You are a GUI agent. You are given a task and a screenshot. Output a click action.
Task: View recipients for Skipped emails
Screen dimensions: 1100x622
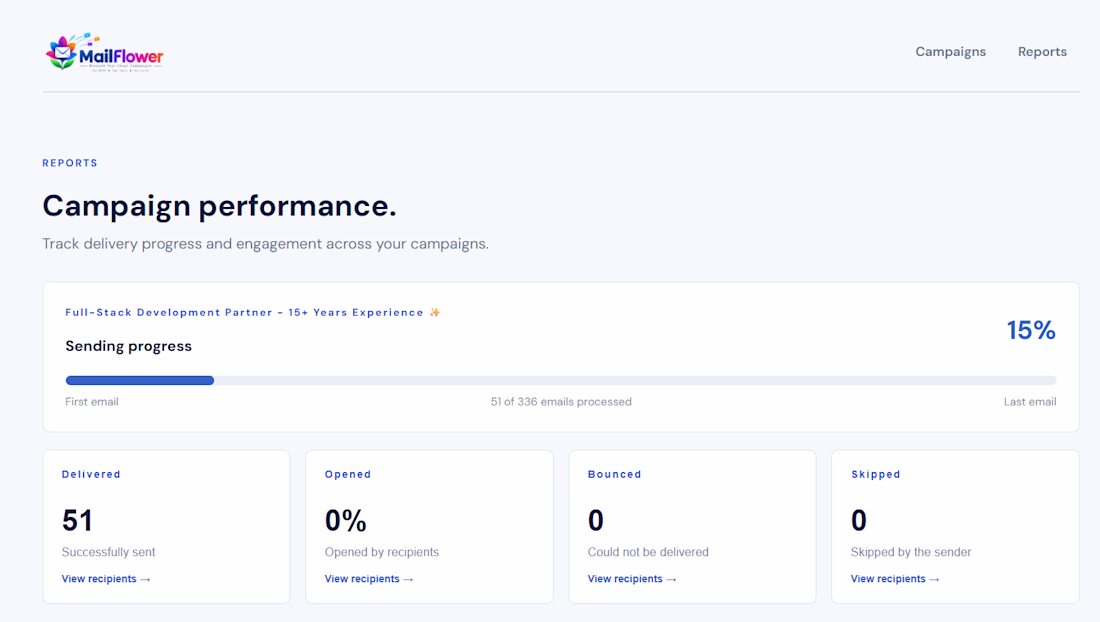(895, 579)
